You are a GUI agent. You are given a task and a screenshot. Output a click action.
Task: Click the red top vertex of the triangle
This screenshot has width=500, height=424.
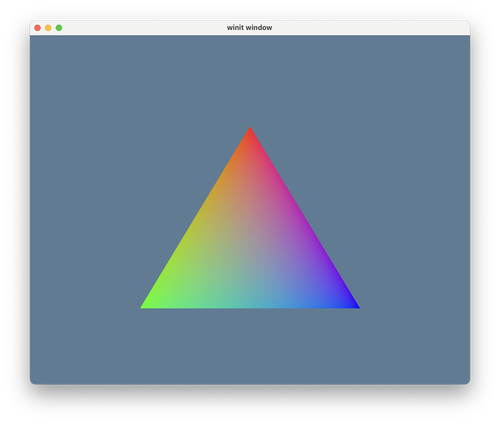(x=250, y=129)
